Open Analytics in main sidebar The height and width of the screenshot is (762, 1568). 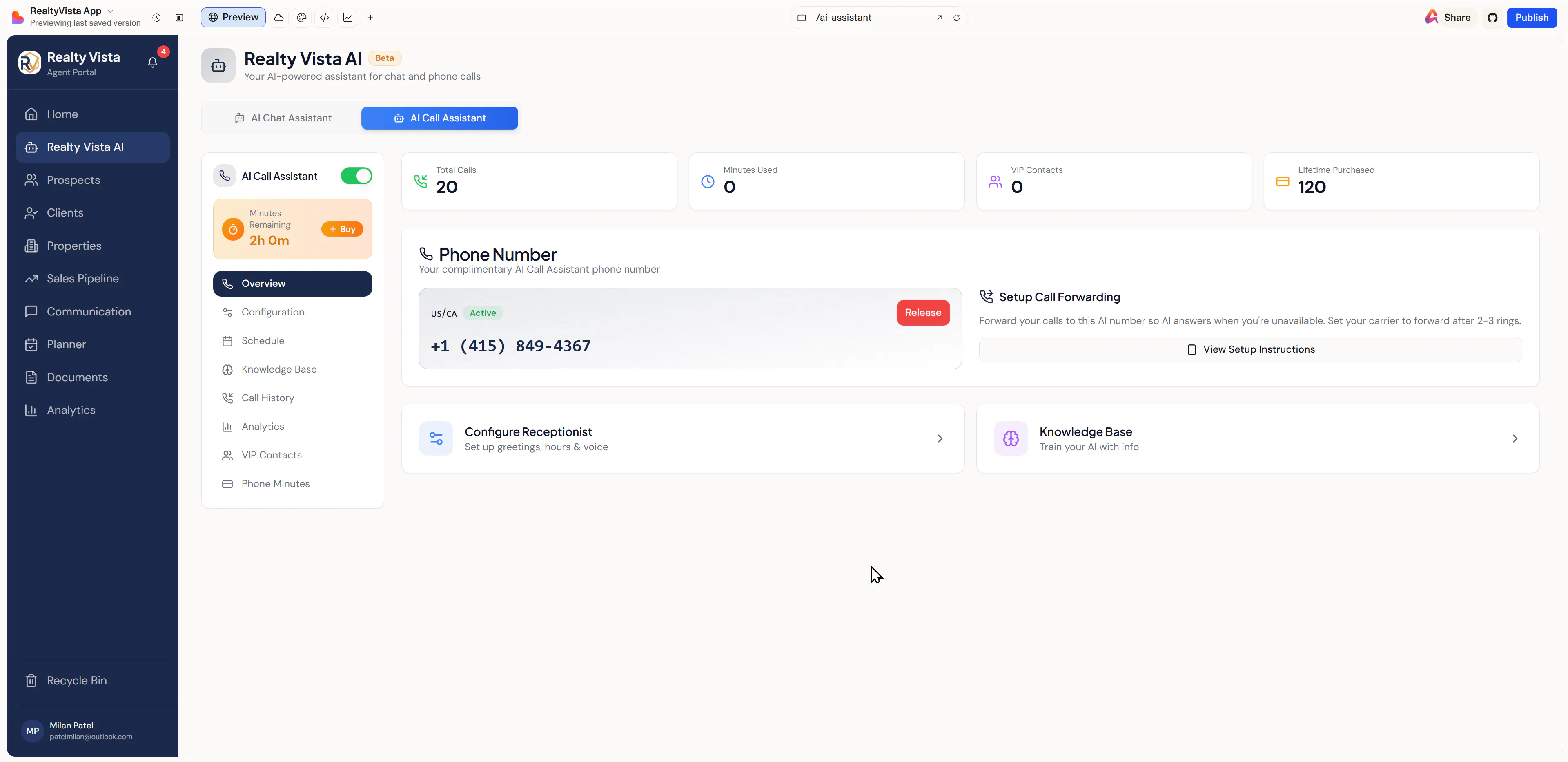[x=93, y=411]
